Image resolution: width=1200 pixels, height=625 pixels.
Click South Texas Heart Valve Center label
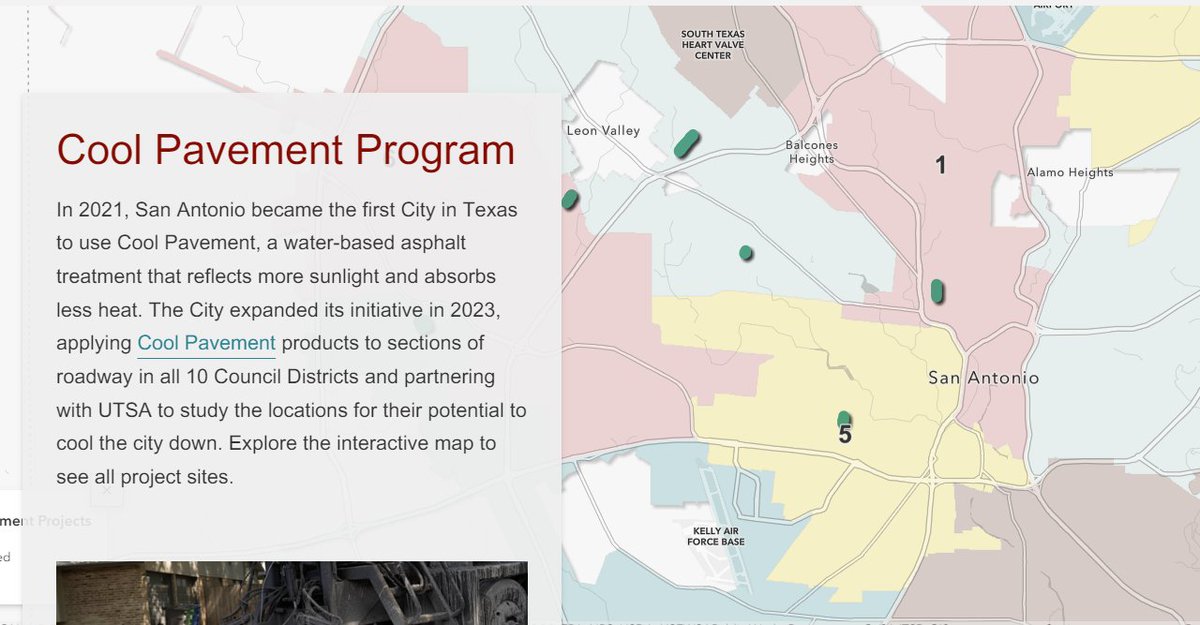click(x=713, y=45)
